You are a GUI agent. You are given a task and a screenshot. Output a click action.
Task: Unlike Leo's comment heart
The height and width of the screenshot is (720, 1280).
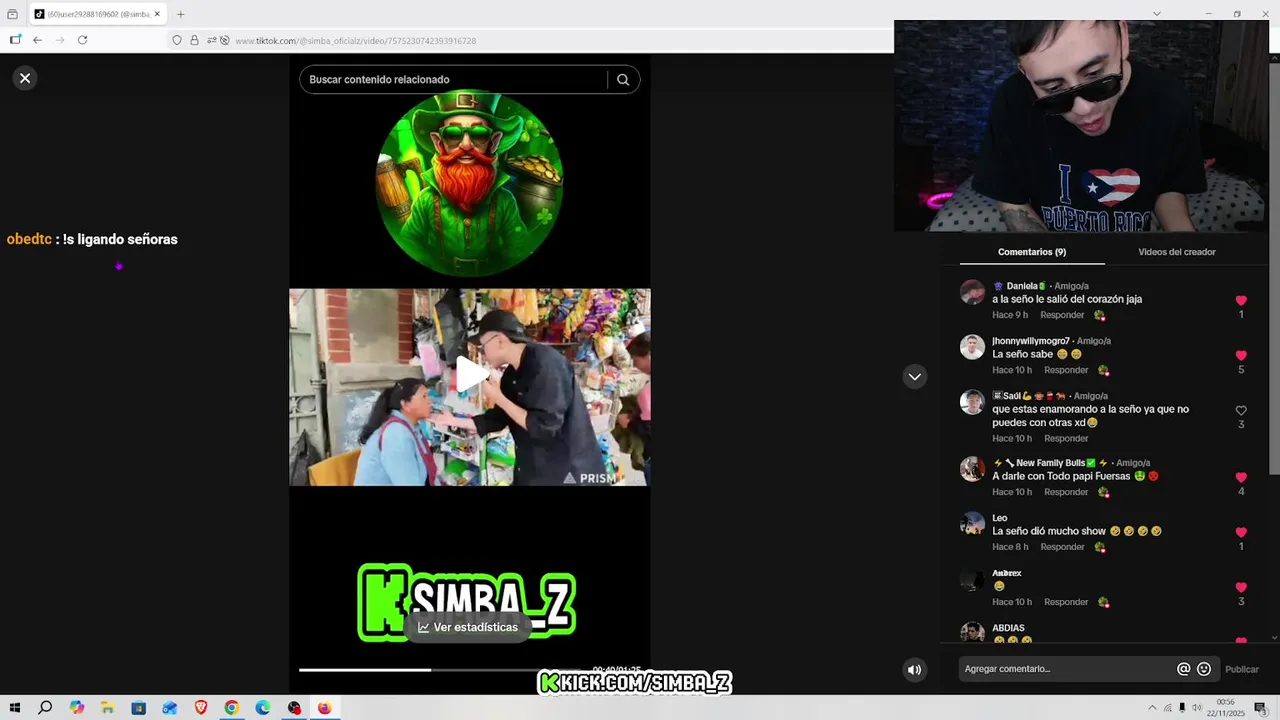[1241, 532]
